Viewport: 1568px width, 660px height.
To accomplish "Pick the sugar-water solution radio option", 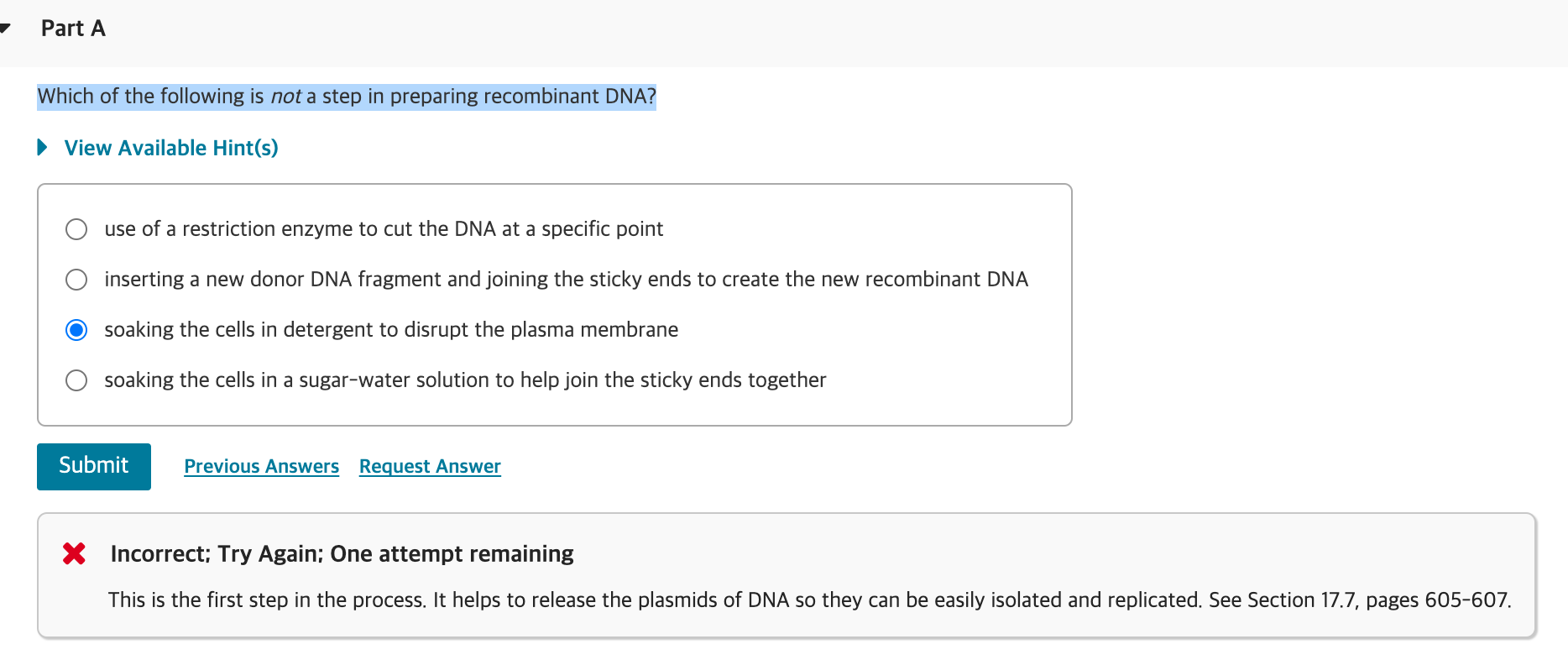I will [x=76, y=380].
